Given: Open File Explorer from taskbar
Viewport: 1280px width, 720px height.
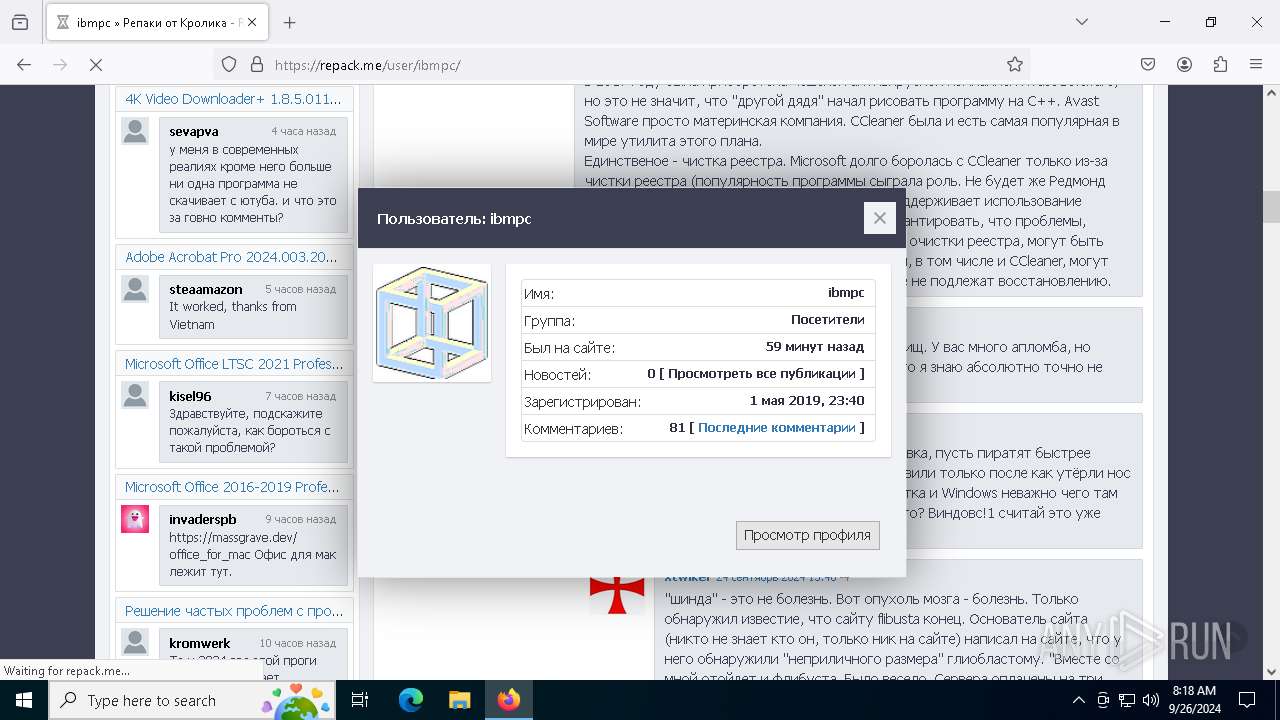Looking at the screenshot, I should (x=459, y=700).
